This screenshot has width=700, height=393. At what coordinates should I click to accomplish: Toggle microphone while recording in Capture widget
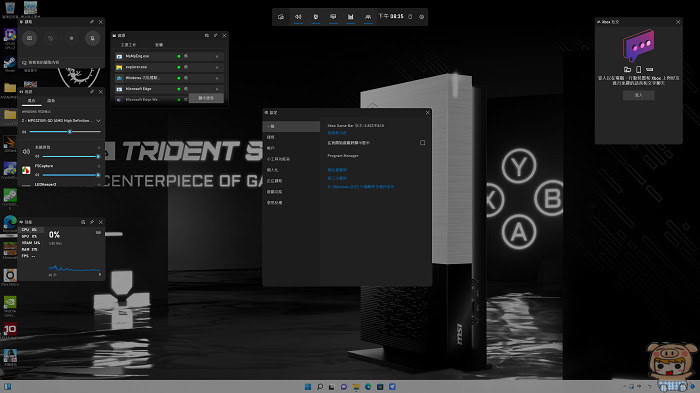pyautogui.click(x=92, y=38)
